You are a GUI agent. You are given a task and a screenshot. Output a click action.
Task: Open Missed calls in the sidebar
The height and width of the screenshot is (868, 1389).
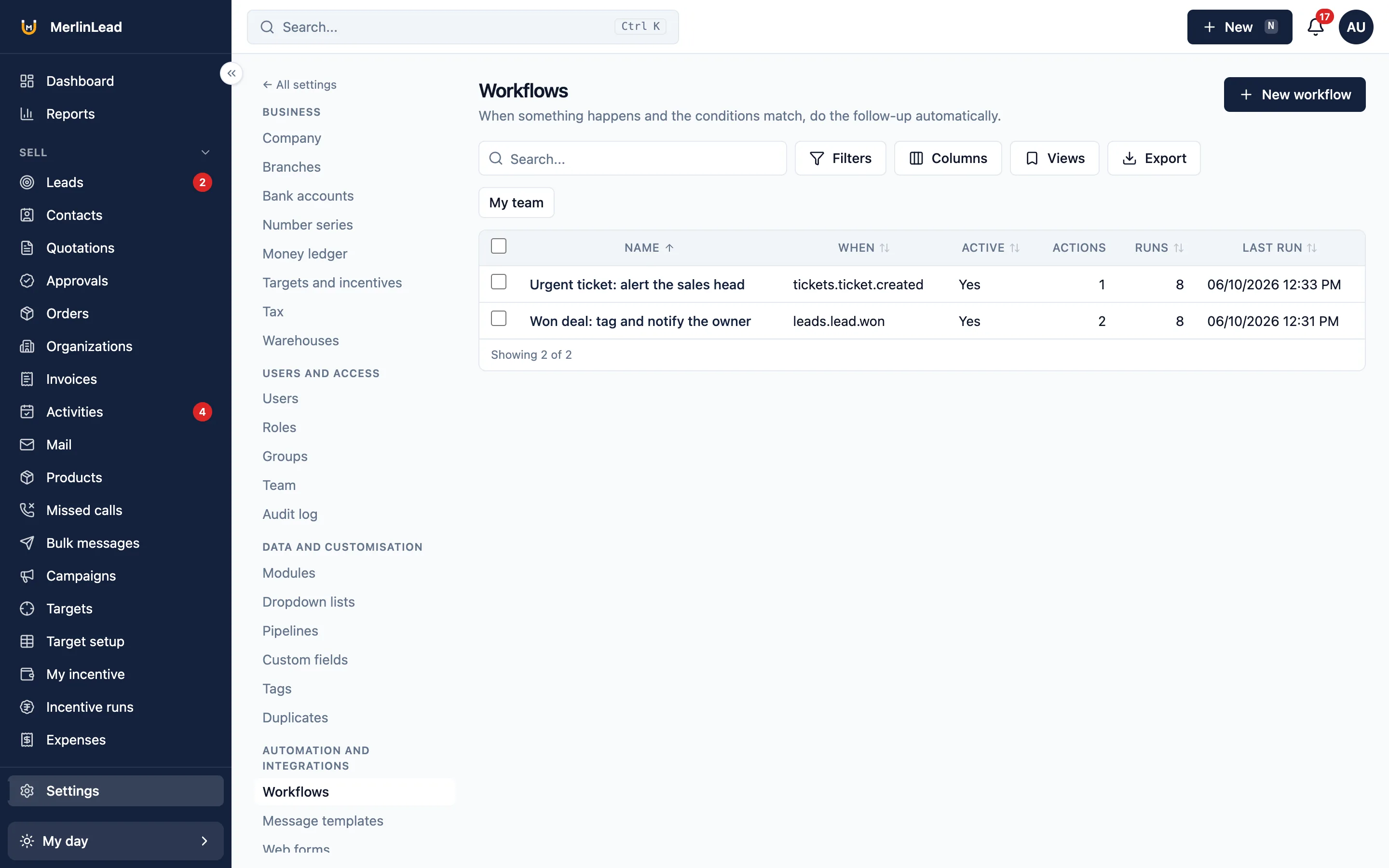click(x=115, y=510)
